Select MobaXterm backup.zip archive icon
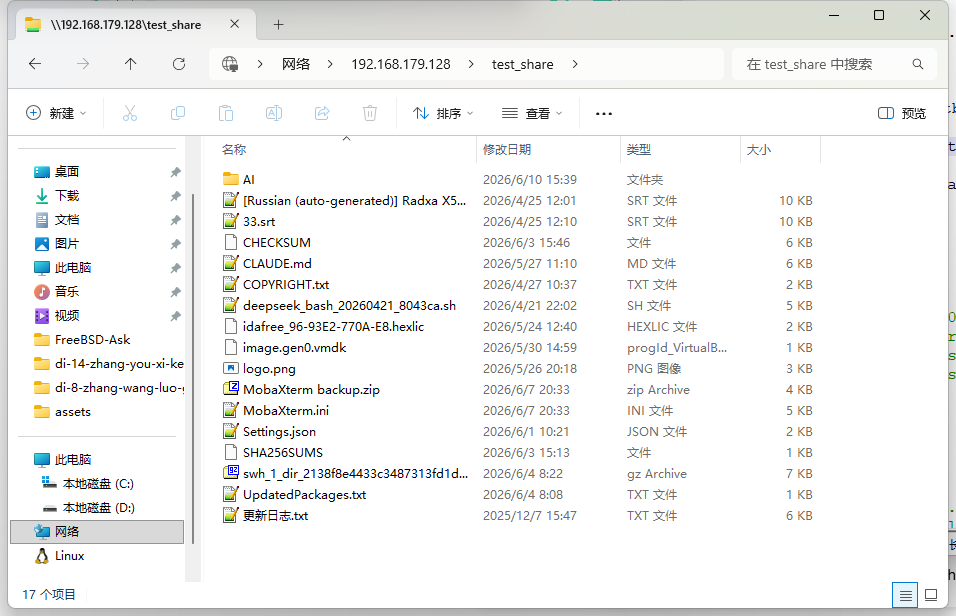This screenshot has width=956, height=616. click(x=230, y=389)
